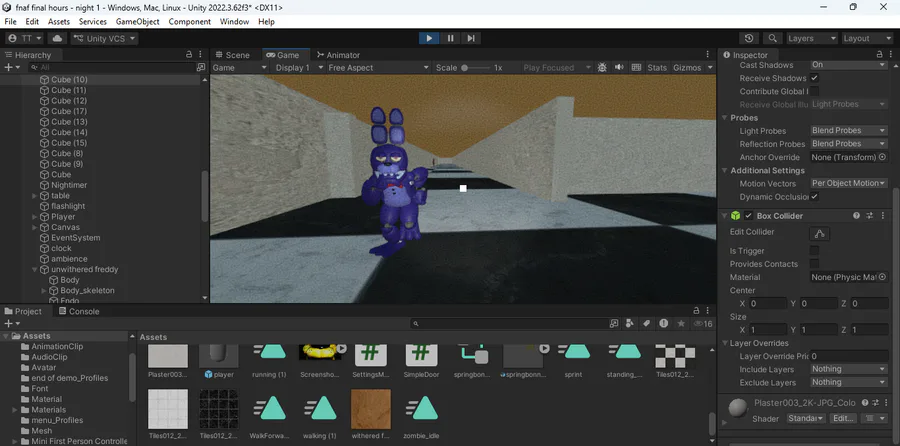Advance one frame with the Step button

pos(471,38)
